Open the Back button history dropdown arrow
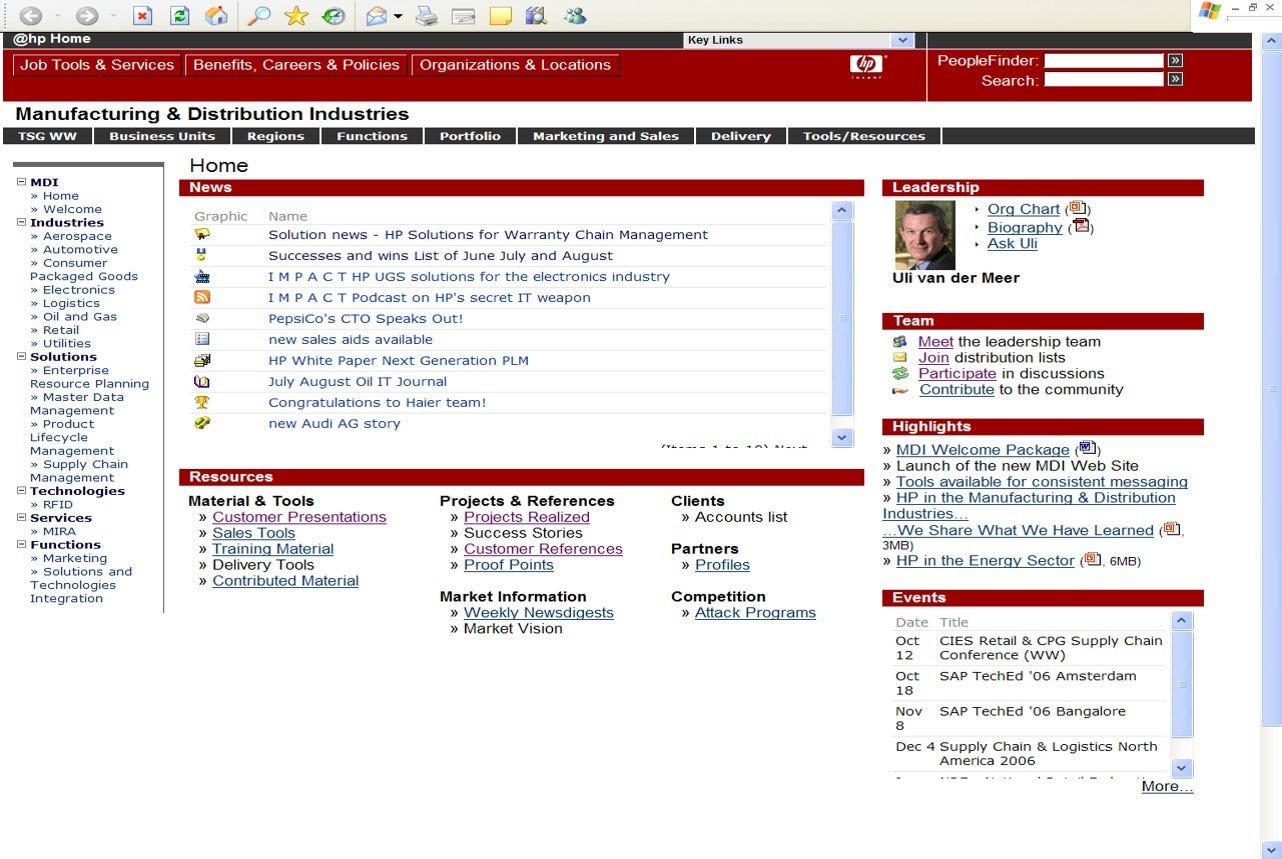Screen dimensions: 1282x859 click(x=58, y=16)
